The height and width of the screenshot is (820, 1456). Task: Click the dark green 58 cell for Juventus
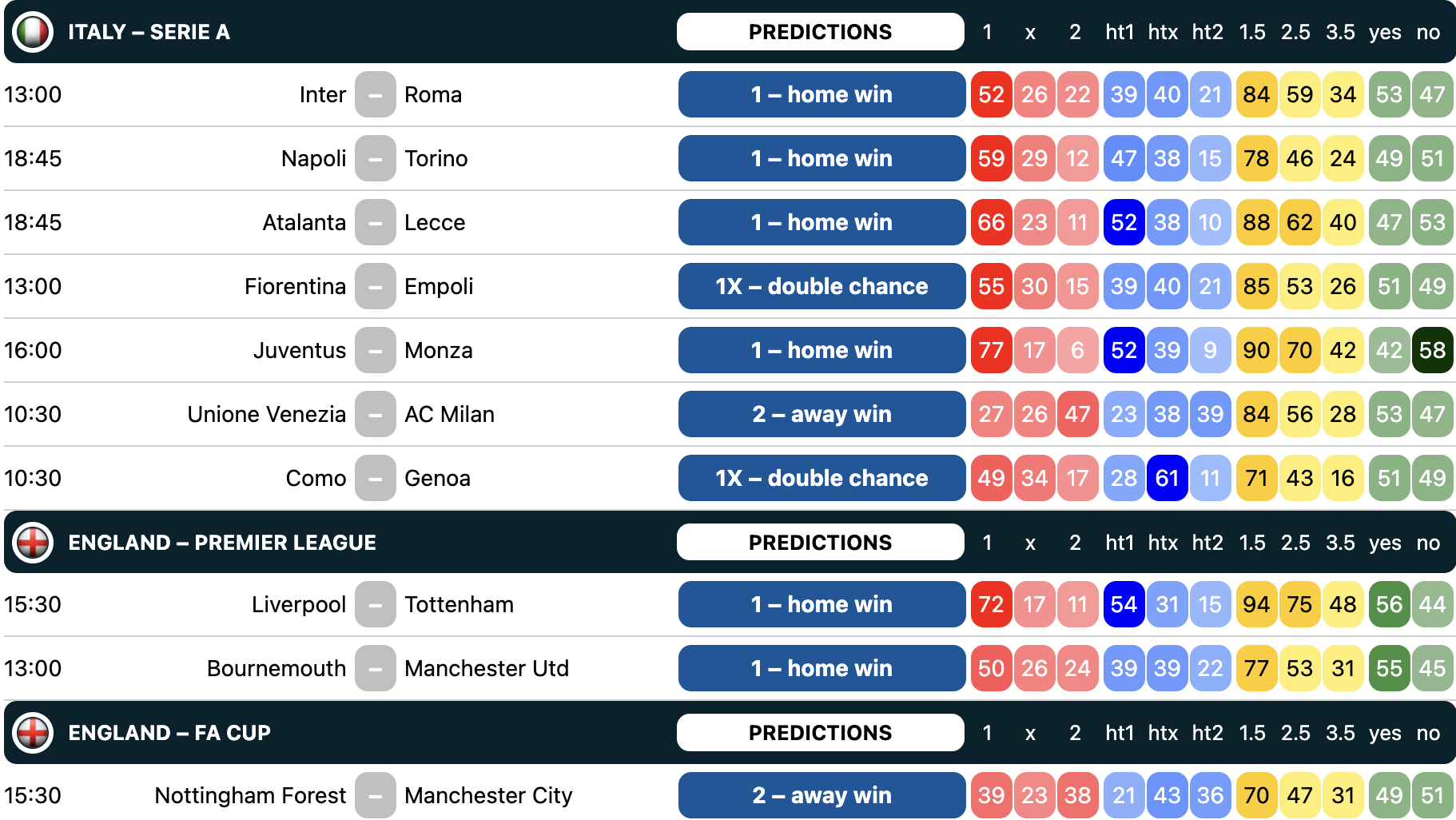tap(1432, 350)
